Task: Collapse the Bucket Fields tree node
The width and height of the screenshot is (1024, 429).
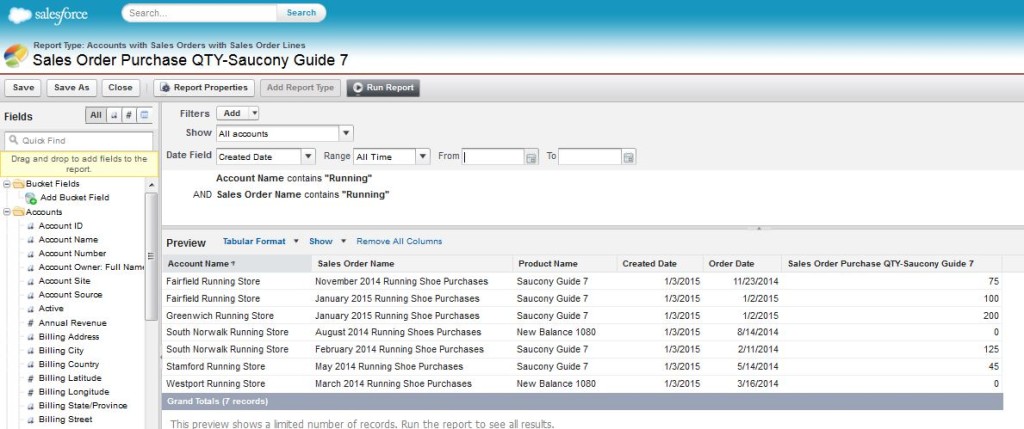Action: click(x=7, y=184)
